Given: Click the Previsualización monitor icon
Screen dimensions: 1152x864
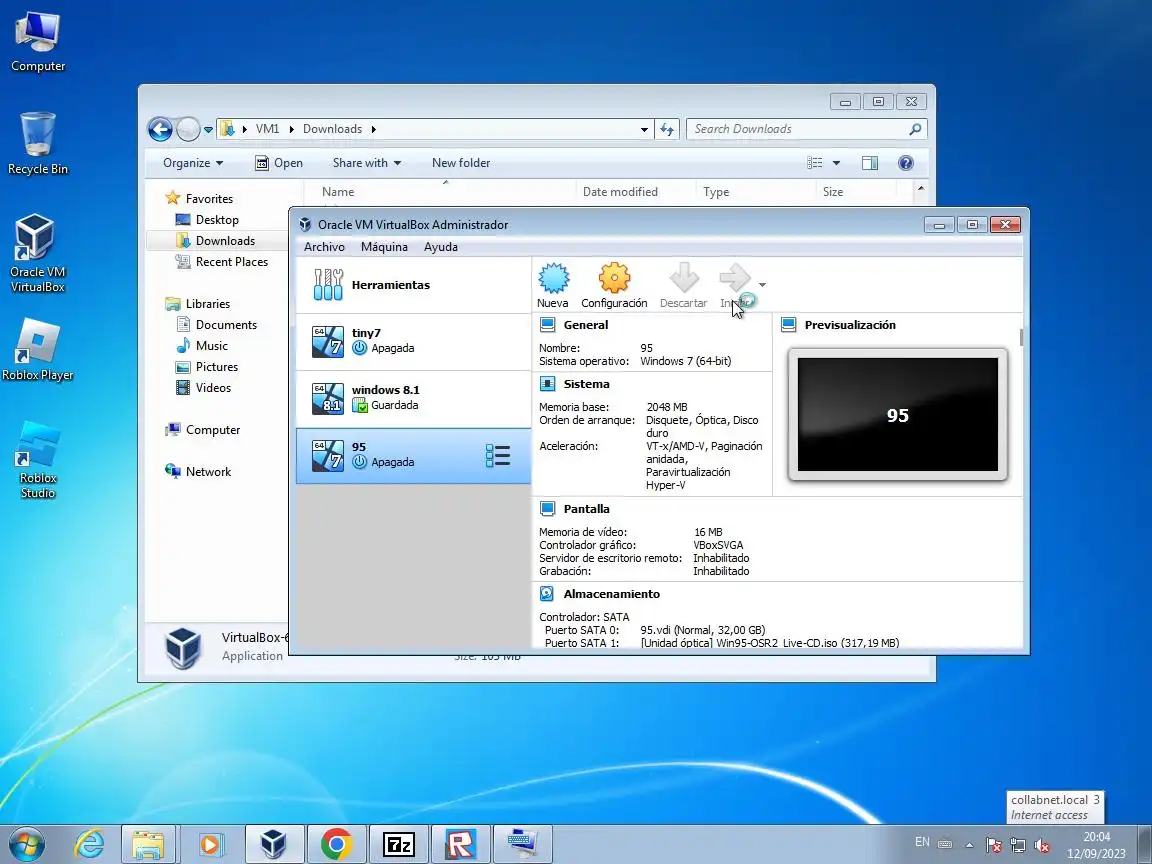Looking at the screenshot, I should (788, 325).
